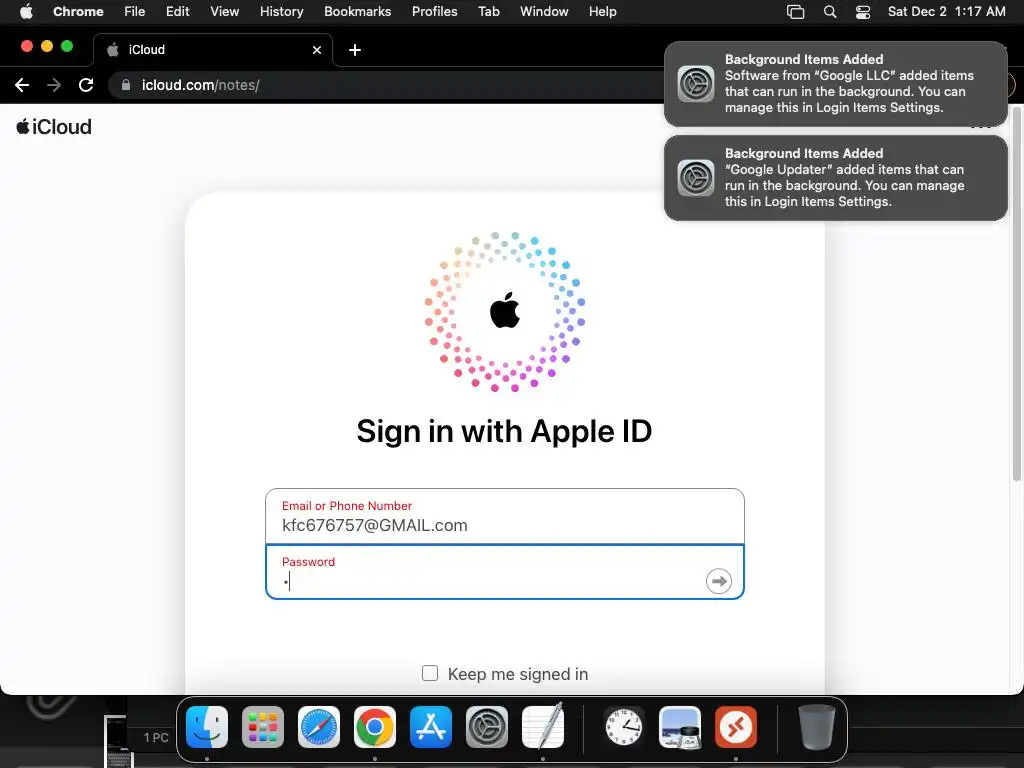Open TextEdit from the Dock
Viewport: 1024px width, 768px height.
(x=543, y=726)
